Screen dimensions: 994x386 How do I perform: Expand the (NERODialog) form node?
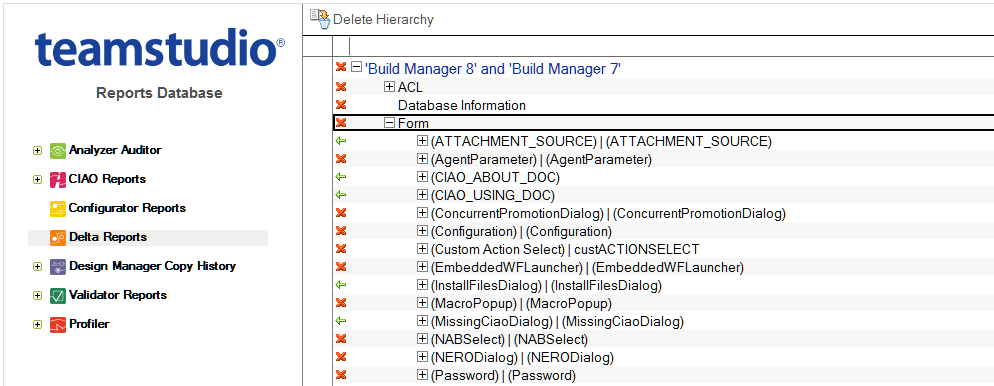click(422, 357)
